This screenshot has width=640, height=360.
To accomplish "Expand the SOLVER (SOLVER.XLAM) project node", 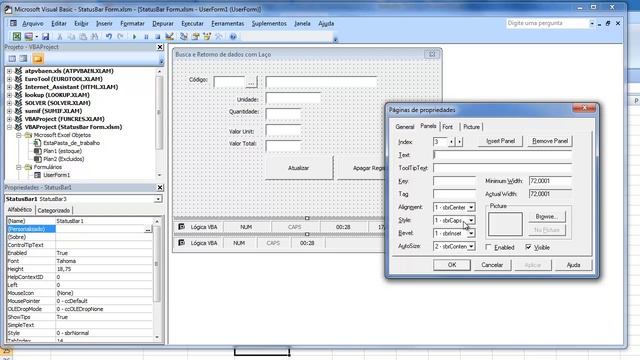I will pyautogui.click(x=9, y=103).
